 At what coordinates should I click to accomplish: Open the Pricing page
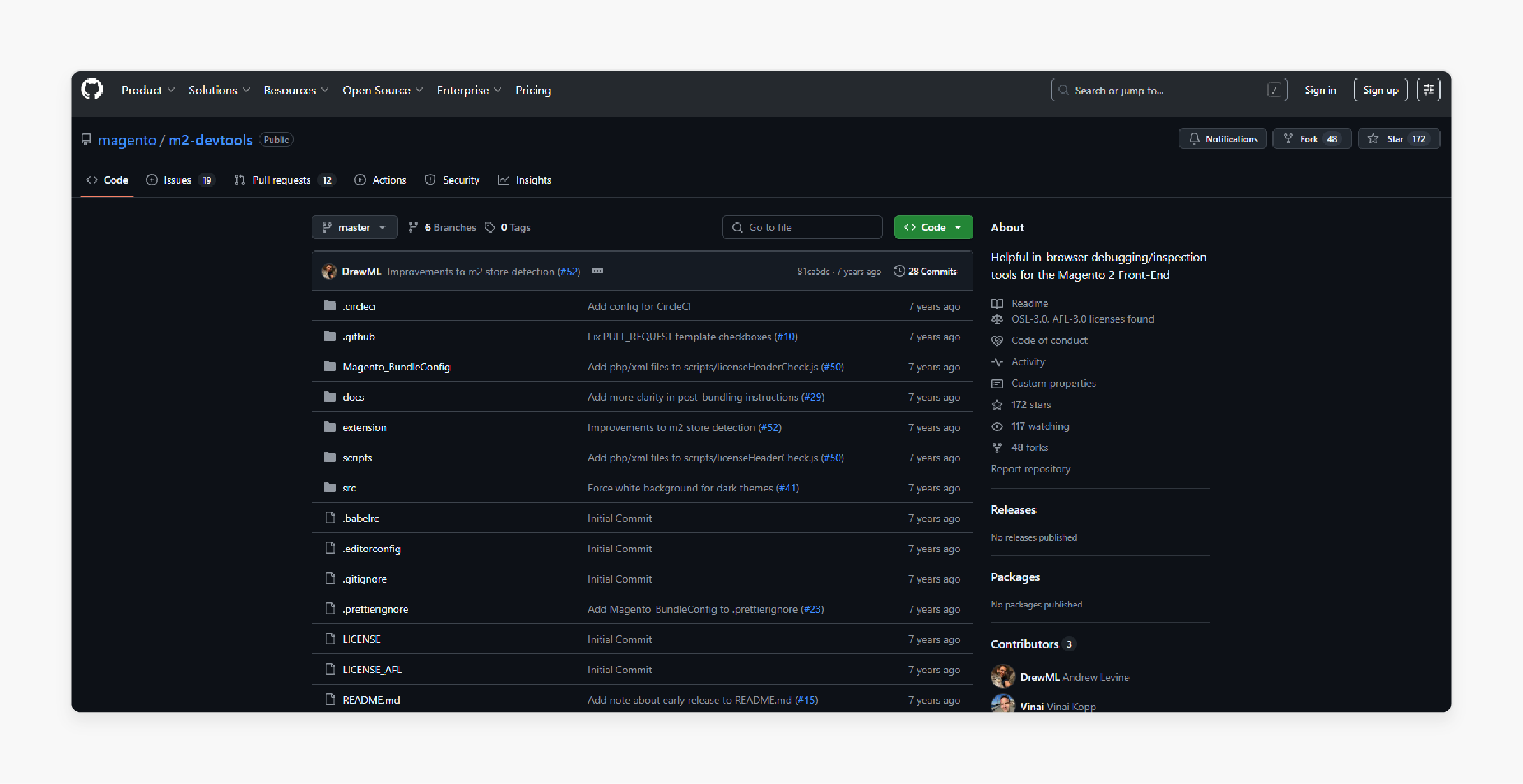(x=533, y=90)
